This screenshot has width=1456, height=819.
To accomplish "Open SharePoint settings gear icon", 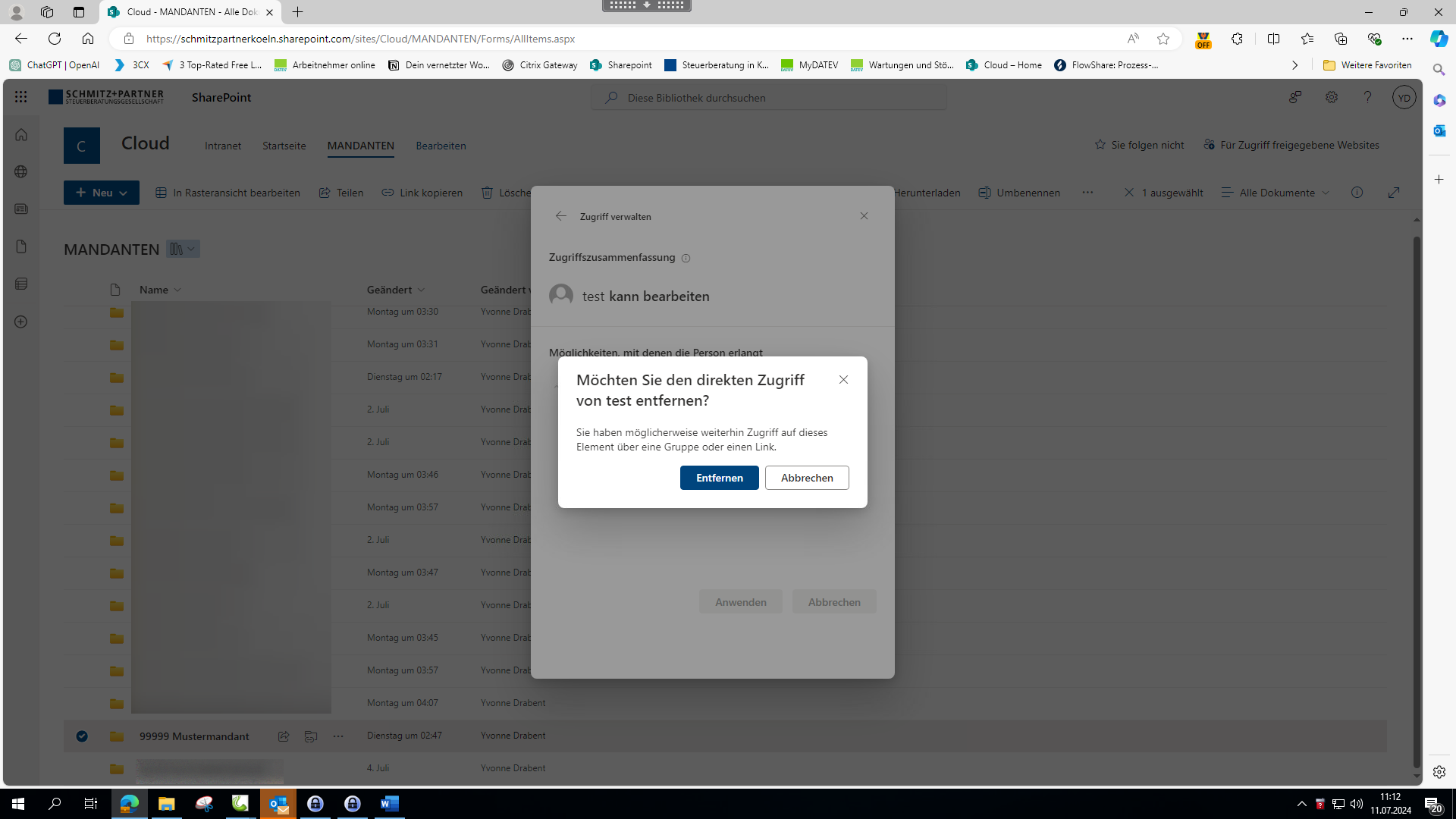I will pyautogui.click(x=1331, y=97).
